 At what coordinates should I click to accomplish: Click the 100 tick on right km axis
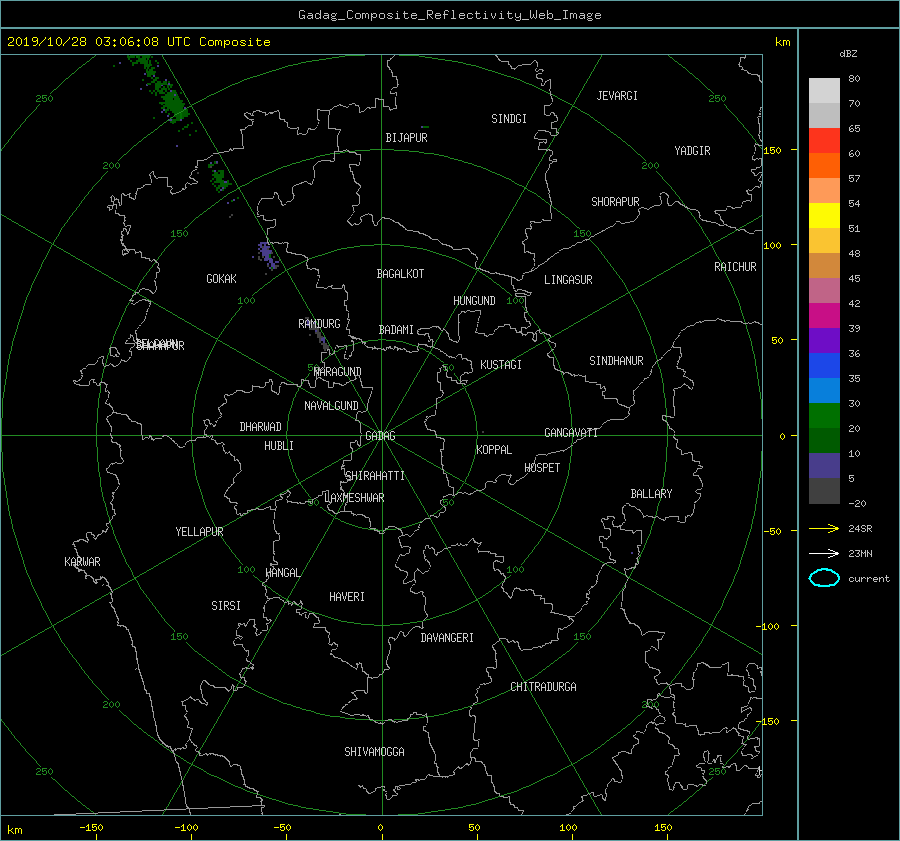pyautogui.click(x=773, y=245)
